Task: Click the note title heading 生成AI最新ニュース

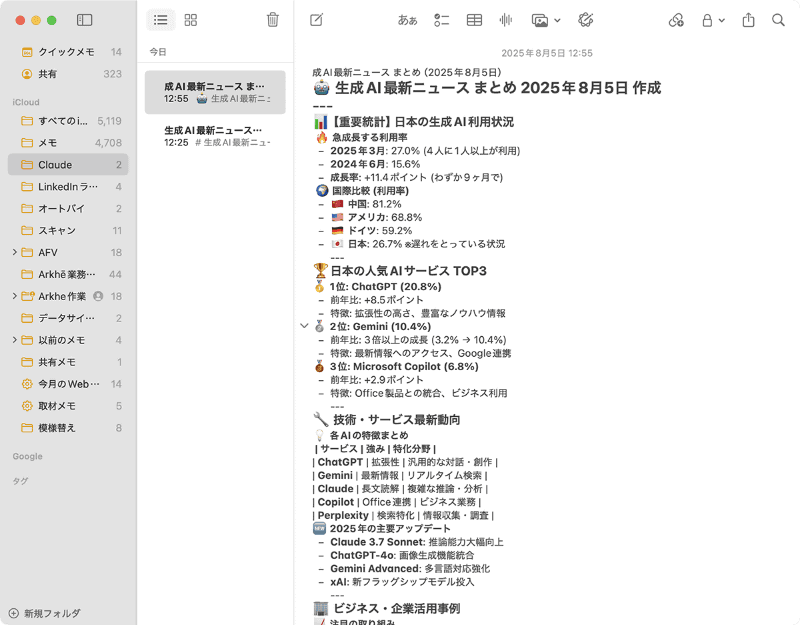Action: pyautogui.click(x=487, y=88)
